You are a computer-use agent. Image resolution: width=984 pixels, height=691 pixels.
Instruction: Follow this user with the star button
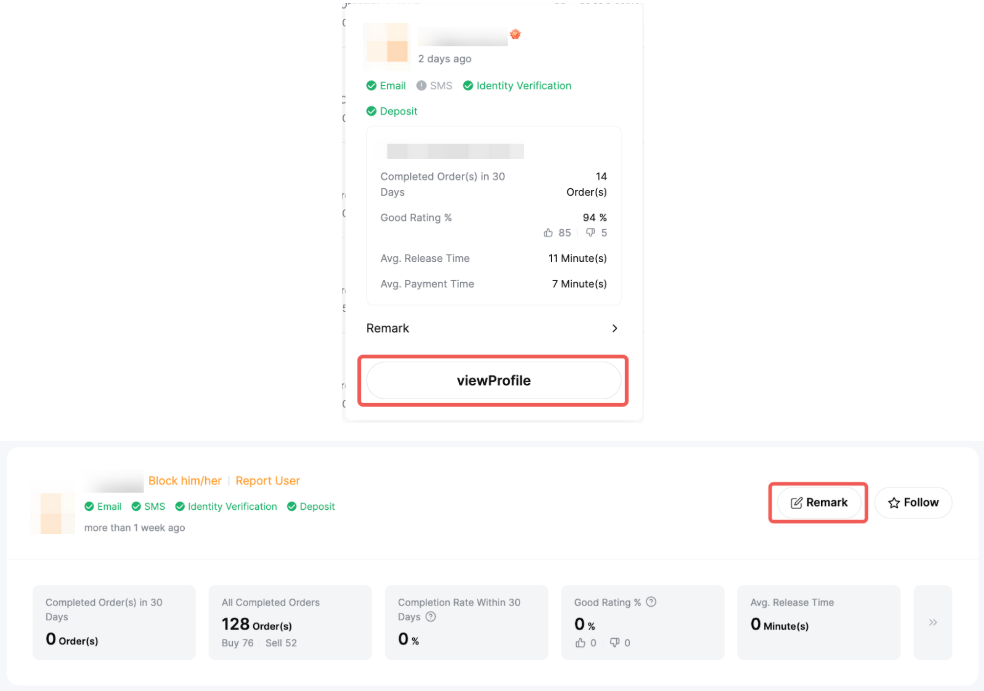click(x=913, y=502)
